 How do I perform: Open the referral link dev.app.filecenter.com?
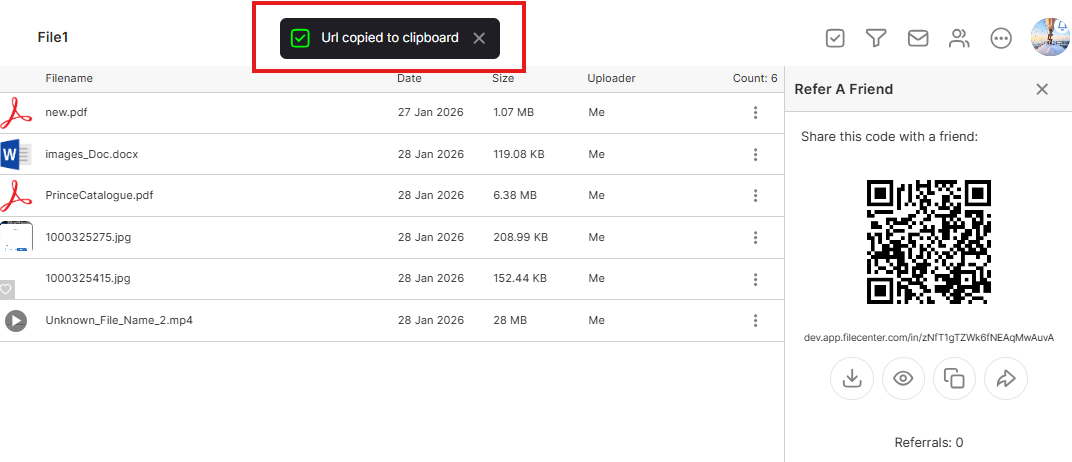click(x=929, y=337)
